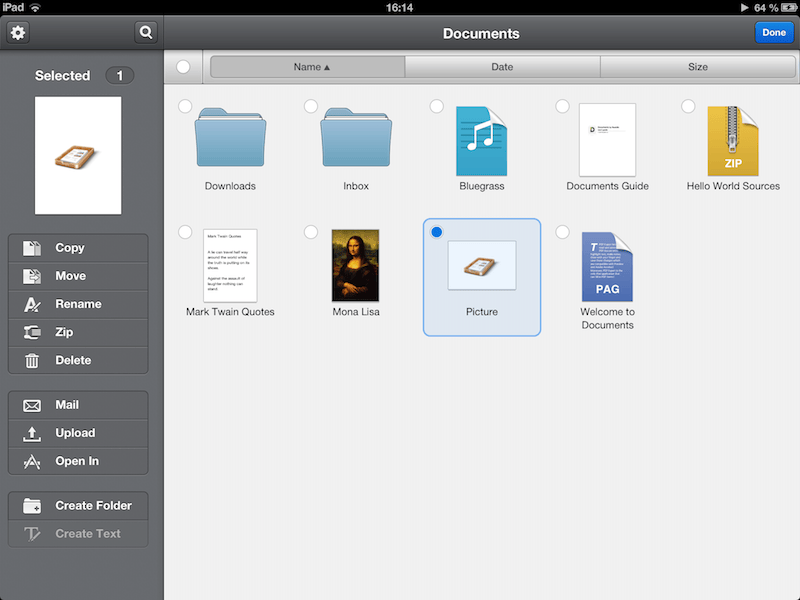Delete the selected Picture file
800x600 pixels.
click(x=77, y=360)
